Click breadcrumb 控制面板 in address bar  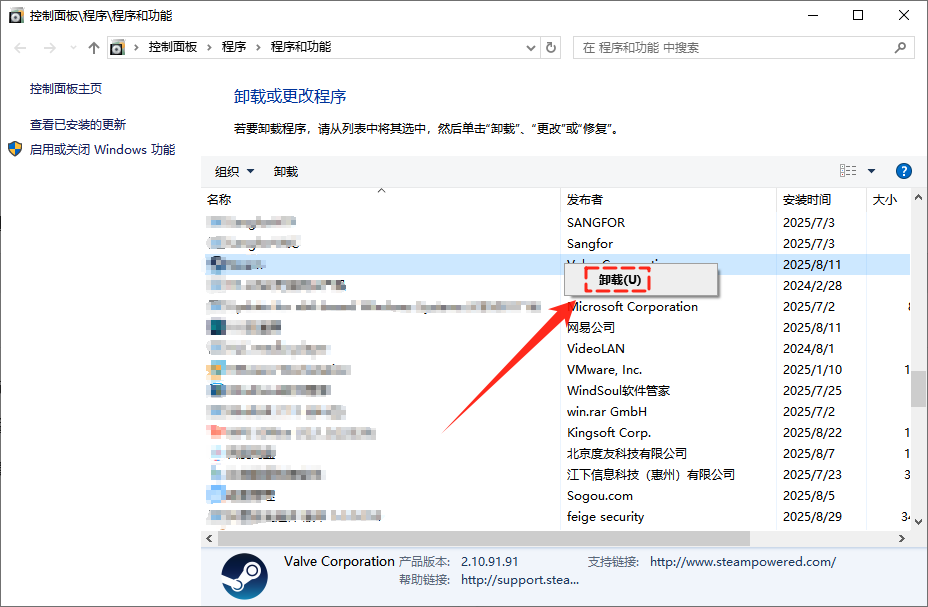pyautogui.click(x=173, y=47)
